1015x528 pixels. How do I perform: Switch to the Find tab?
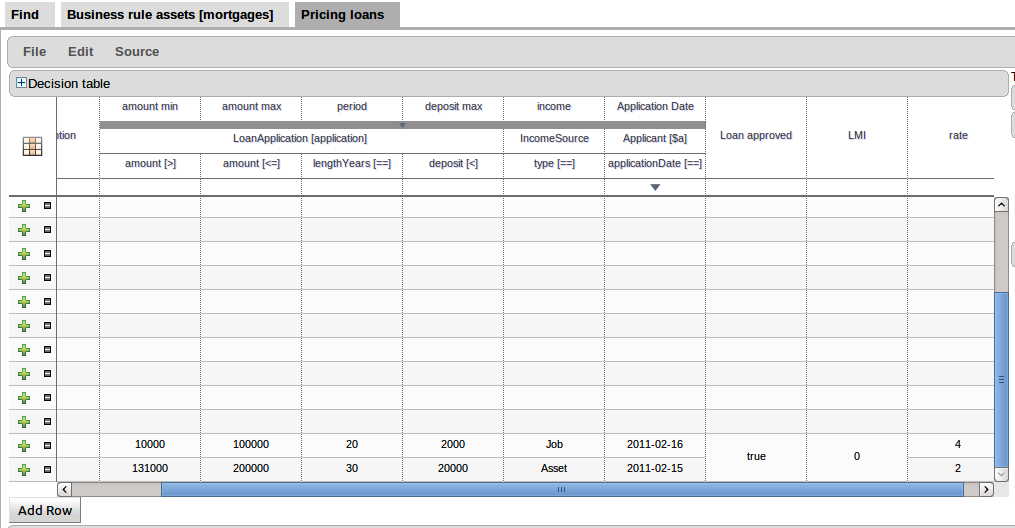pyautogui.click(x=25, y=15)
